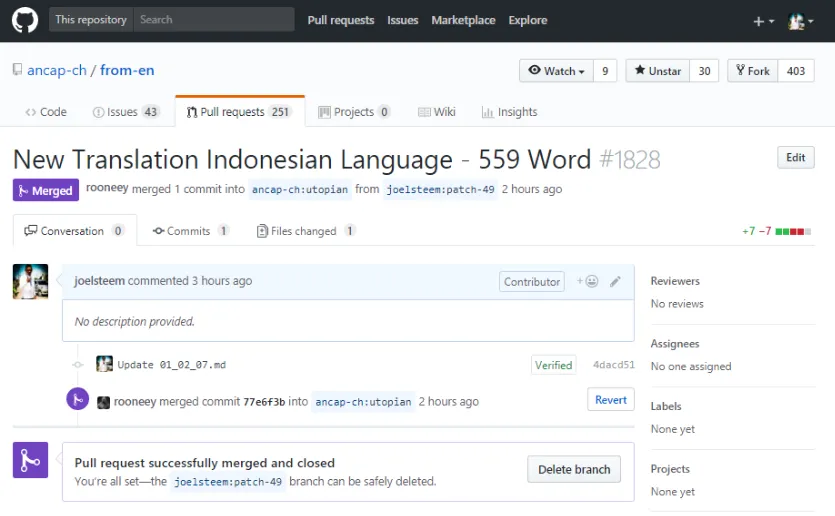Click rooneey in the merged header line
Screen dimensions: 835x516
(107, 188)
